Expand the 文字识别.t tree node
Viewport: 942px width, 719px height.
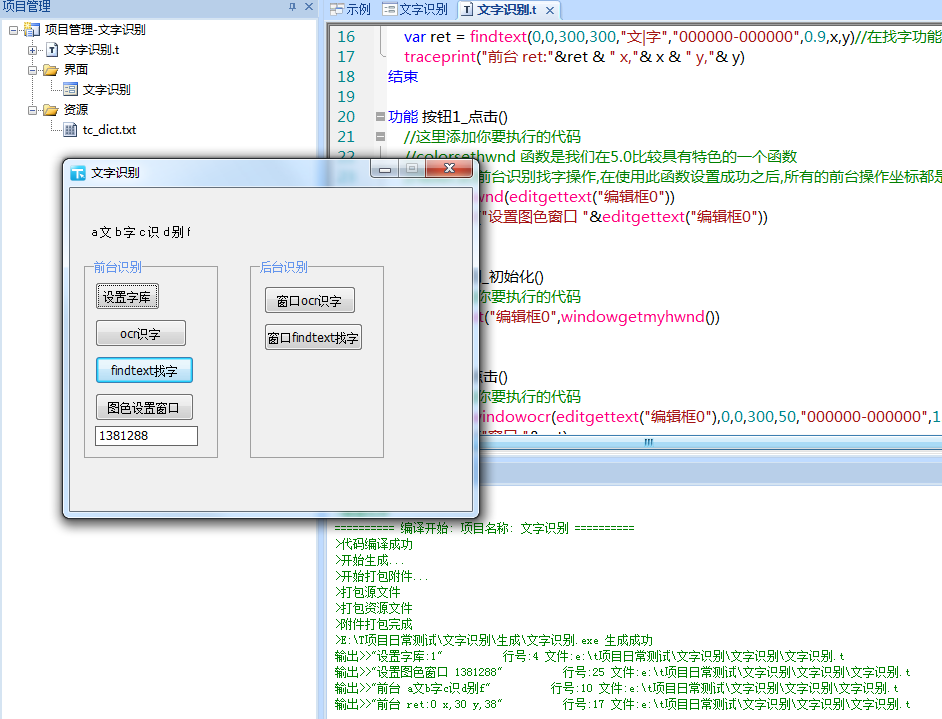pos(32,50)
